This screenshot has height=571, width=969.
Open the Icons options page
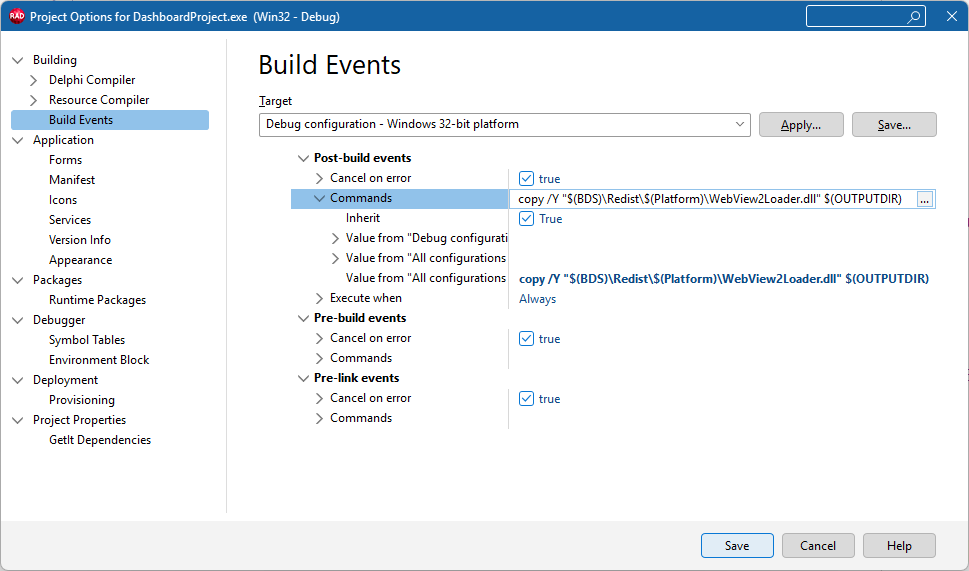coord(63,200)
